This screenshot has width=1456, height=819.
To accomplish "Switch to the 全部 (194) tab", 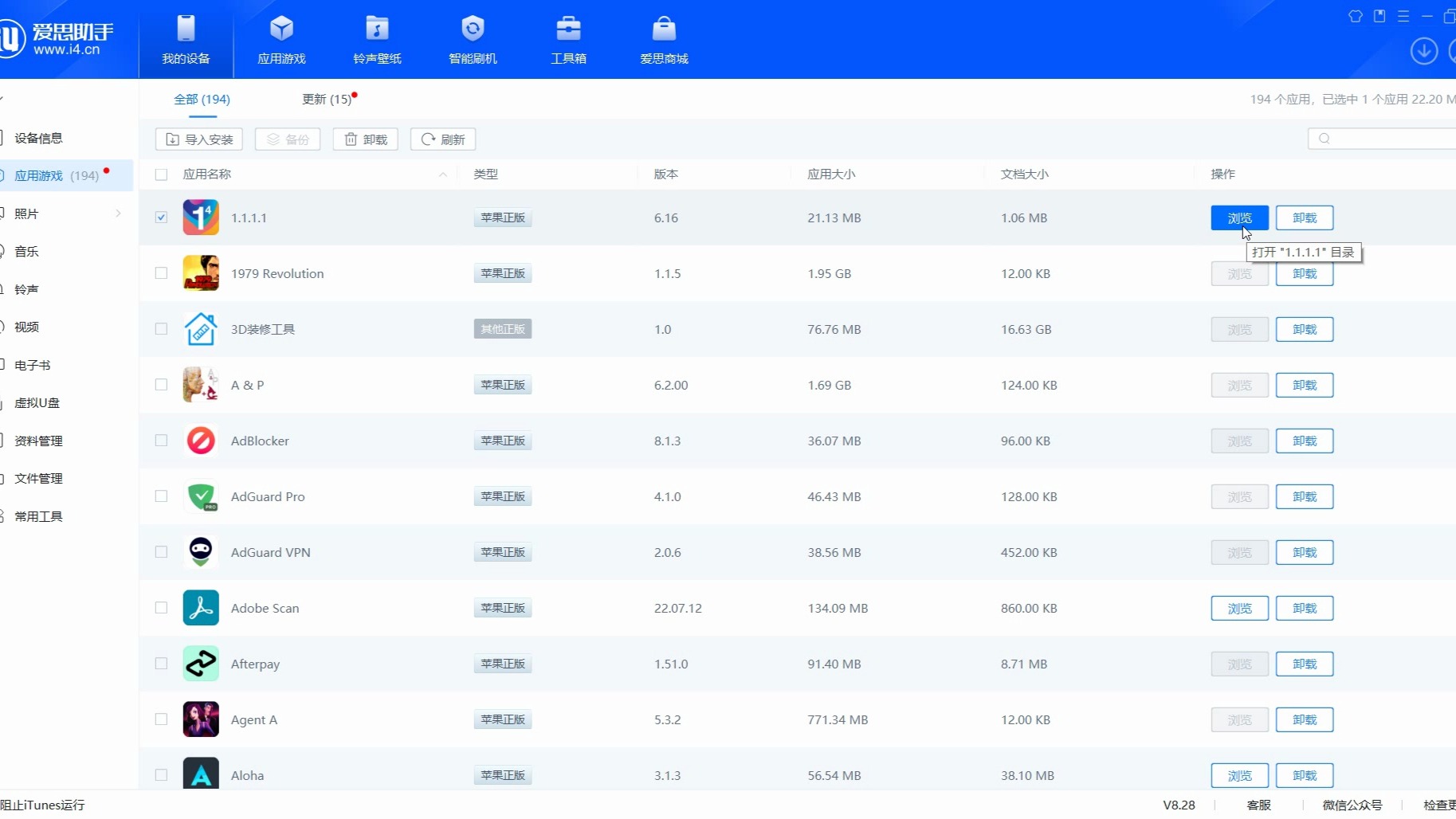I will point(202,100).
